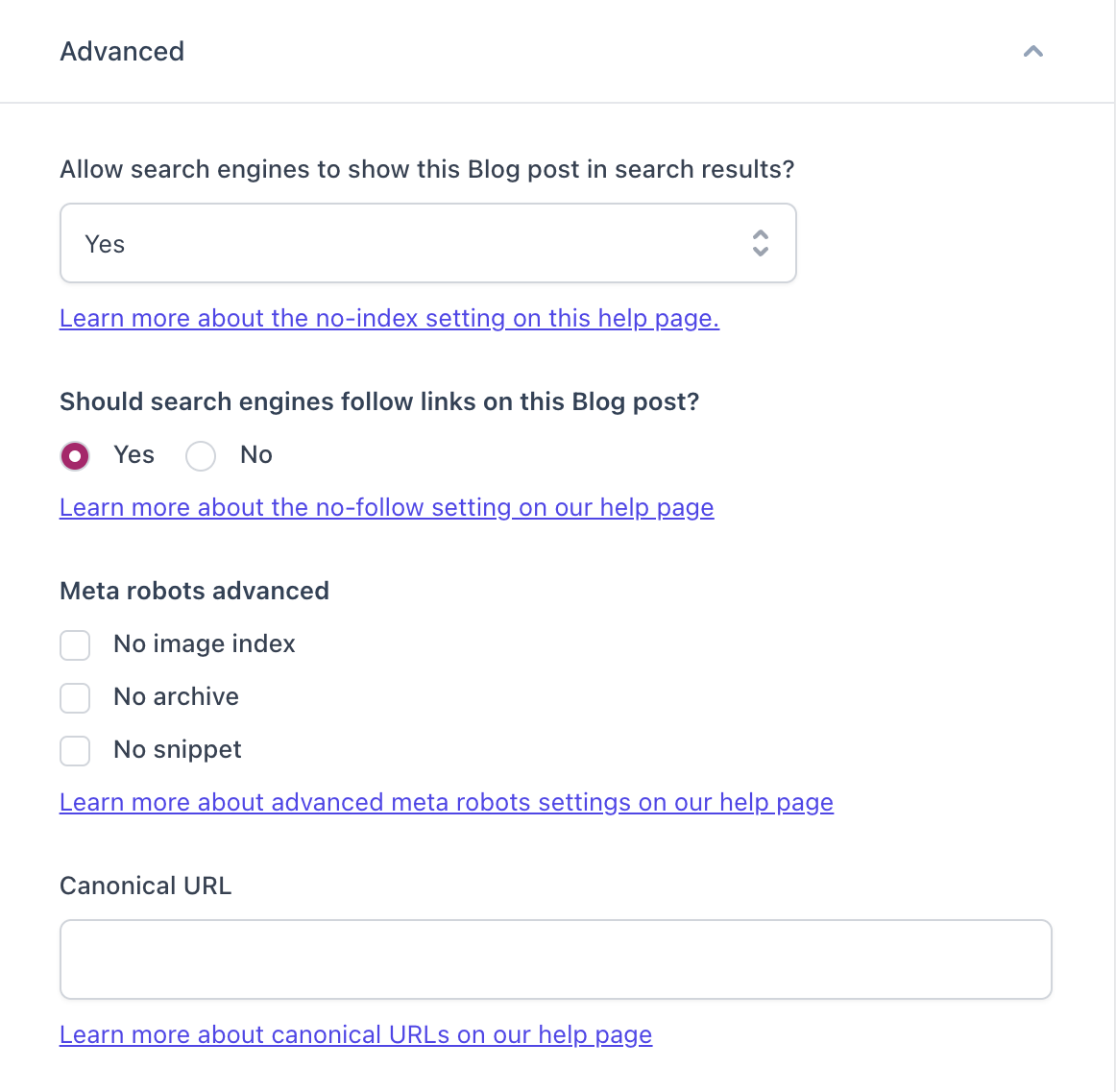Click the up-down arrows in the Yes select box
This screenshot has width=1116, height=1092.
pyautogui.click(x=761, y=244)
